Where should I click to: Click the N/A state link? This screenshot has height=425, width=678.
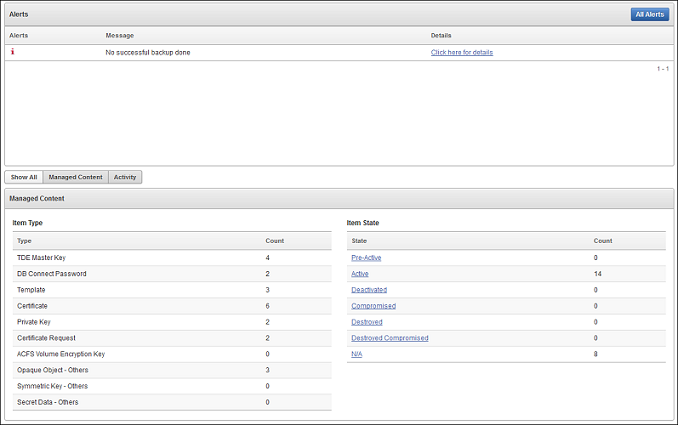pos(357,354)
